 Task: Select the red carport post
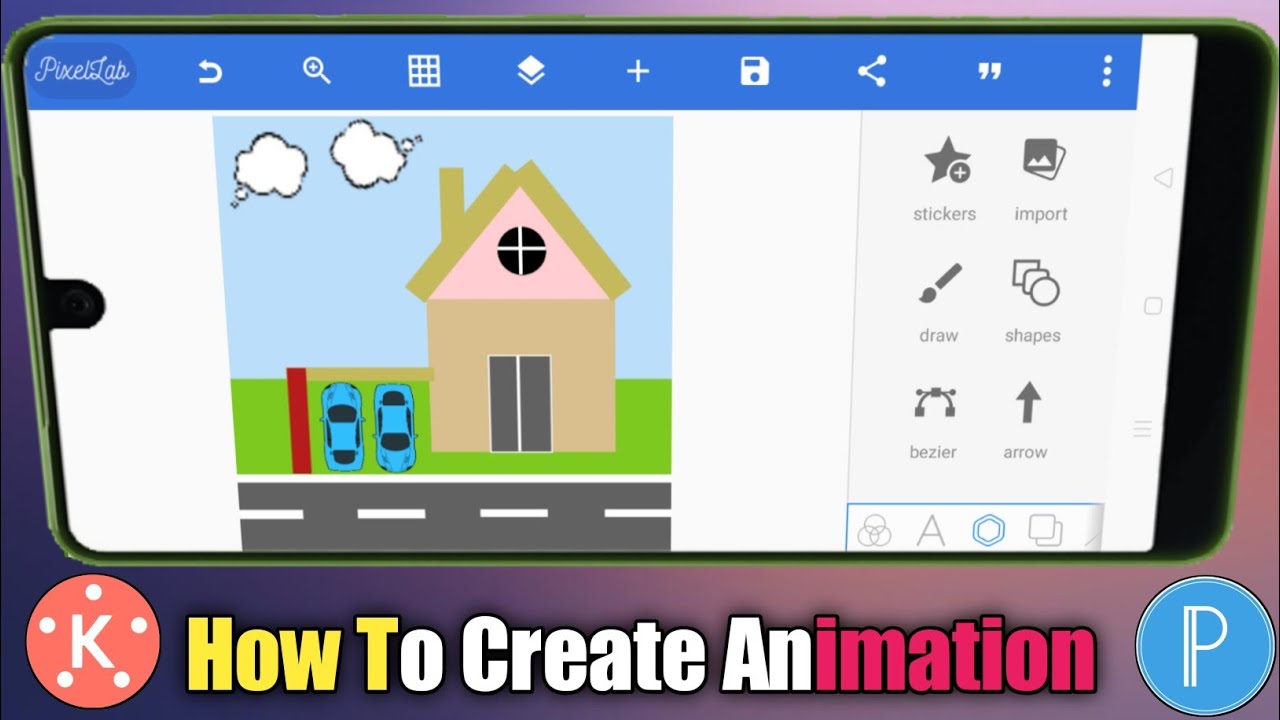coord(298,420)
